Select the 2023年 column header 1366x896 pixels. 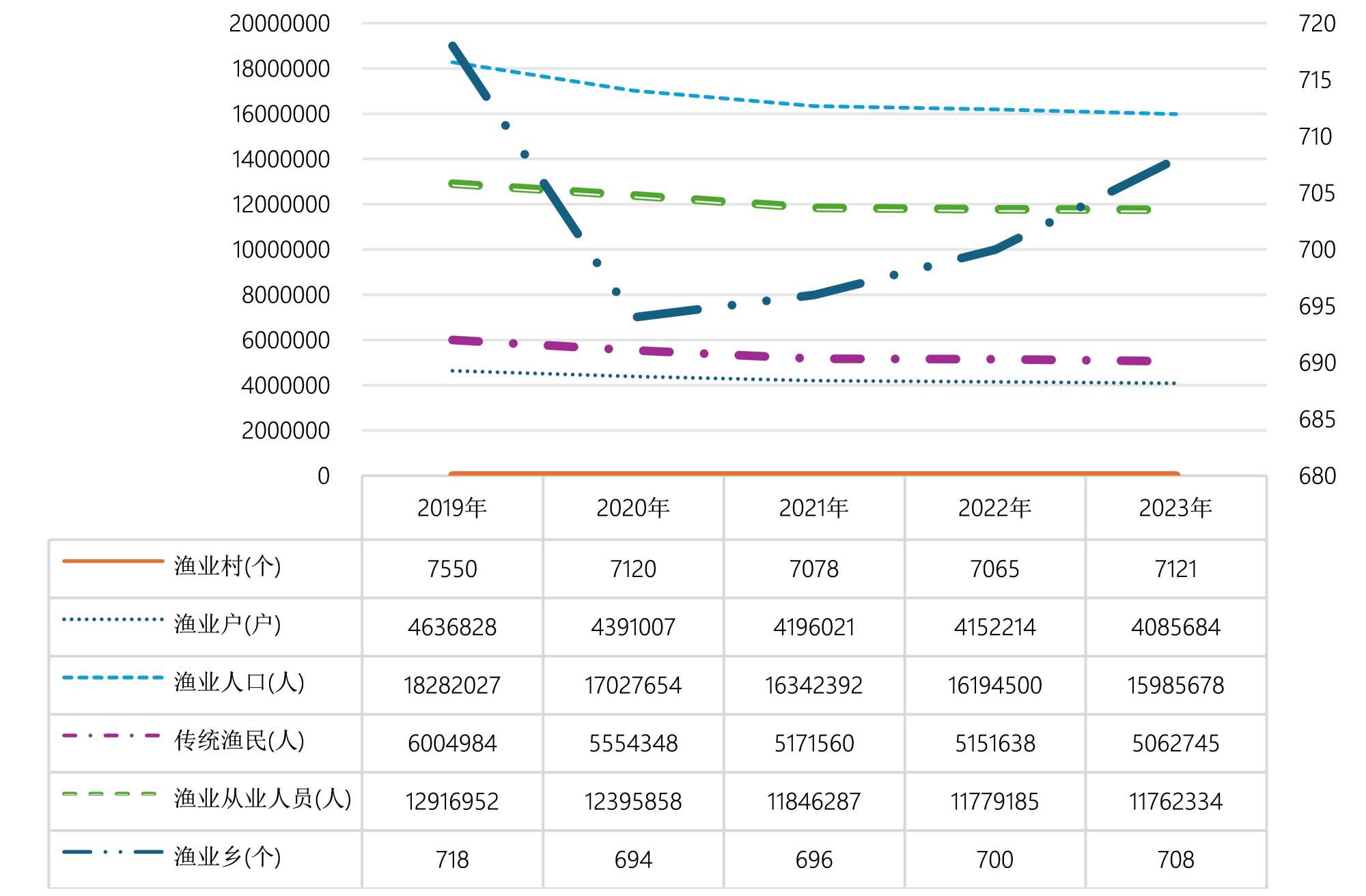(1175, 508)
